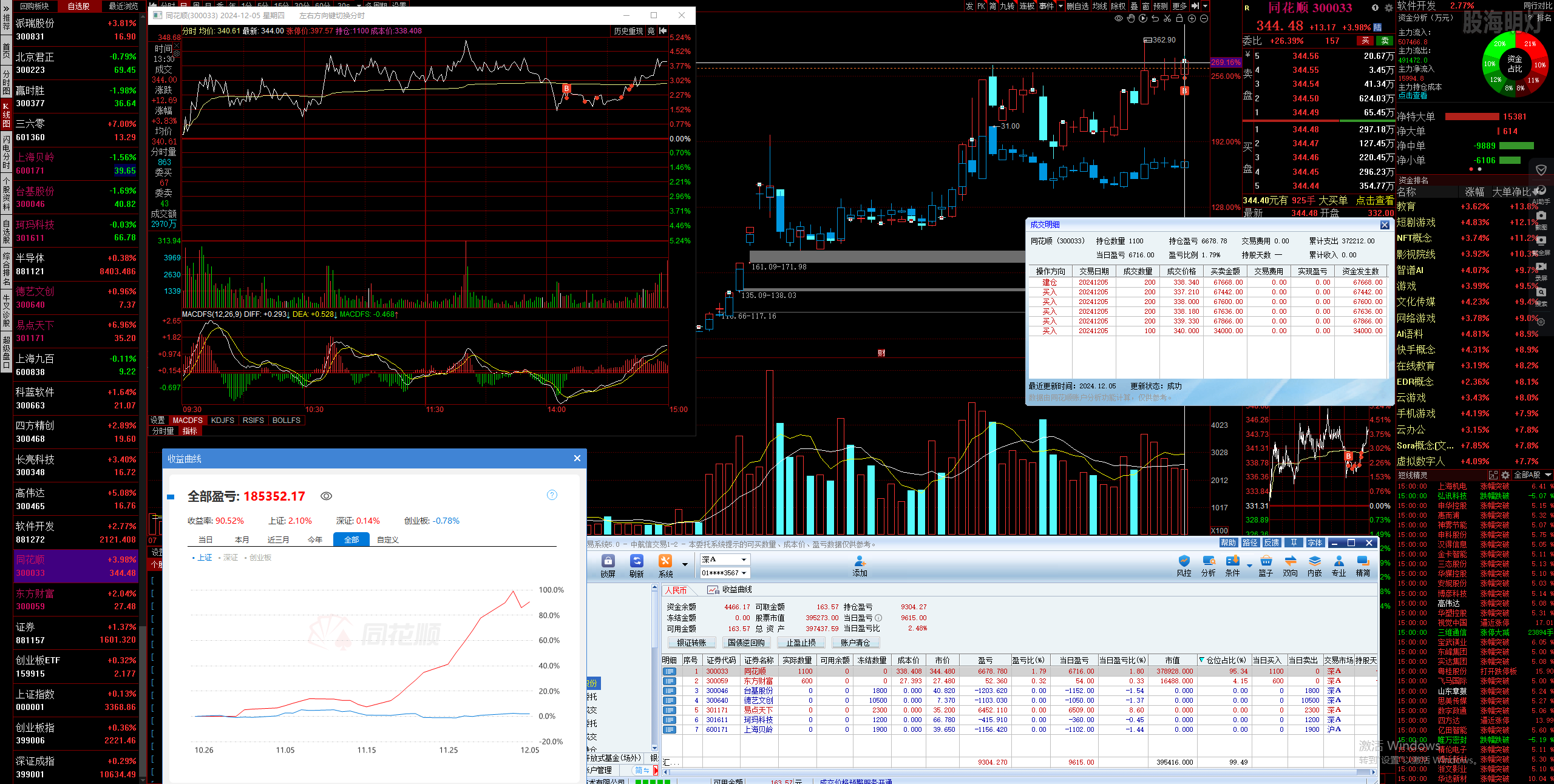Toggle the 简 simplified mode button in chart toolbar
This screenshot has width=1554, height=784.
(x=992, y=6)
